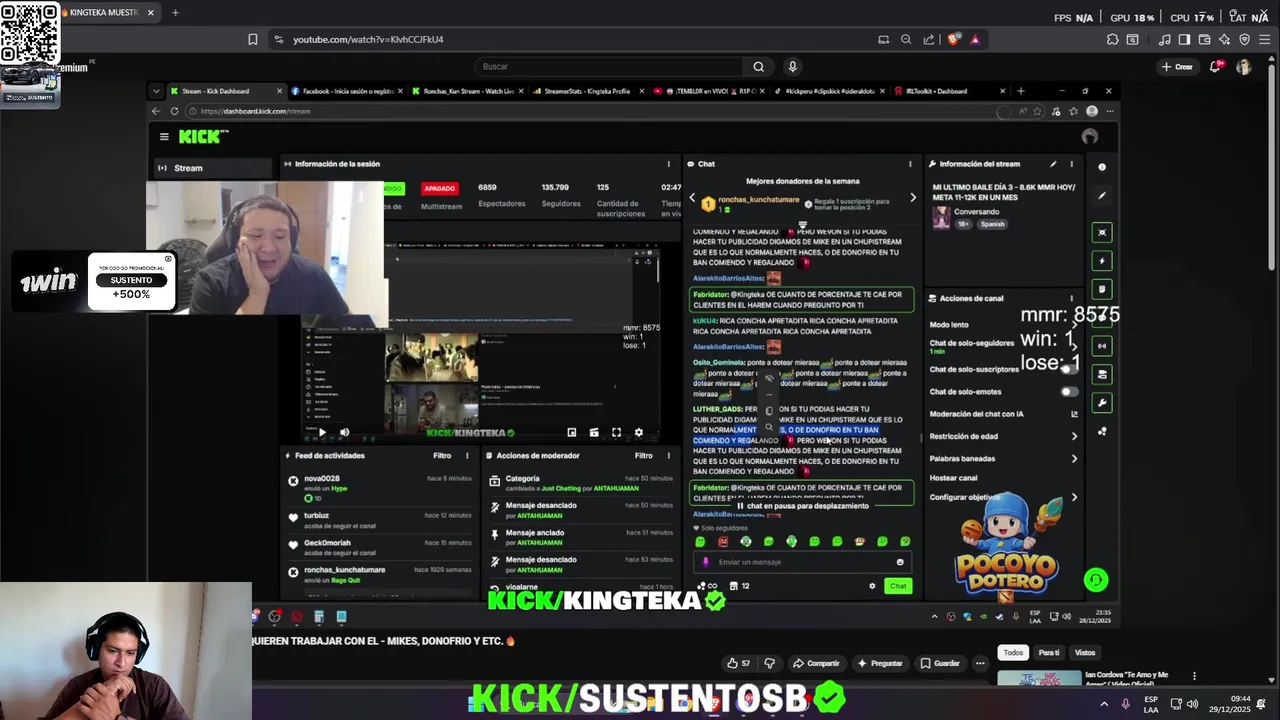
Task: Open Kick hamburger menu in dashboard
Action: (164, 137)
